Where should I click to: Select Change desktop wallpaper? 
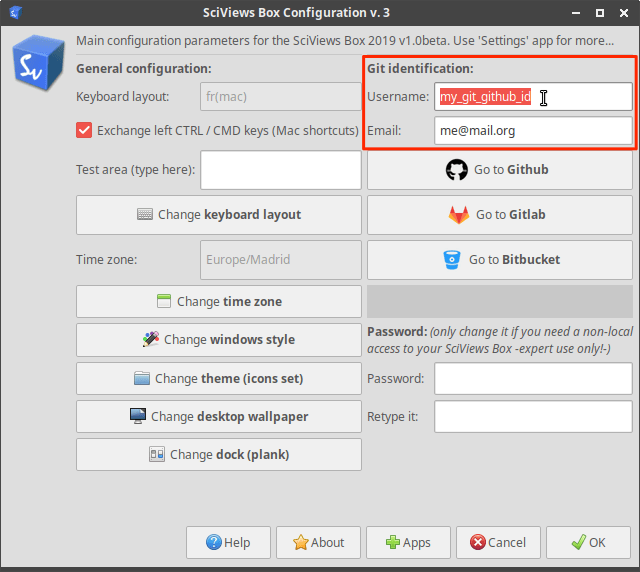(219, 416)
